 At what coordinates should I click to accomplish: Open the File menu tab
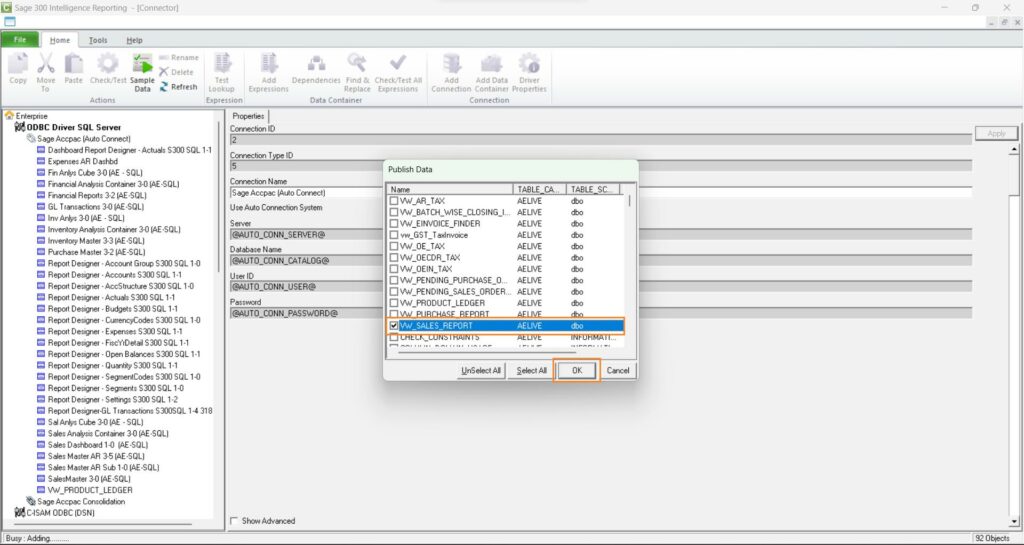19,40
